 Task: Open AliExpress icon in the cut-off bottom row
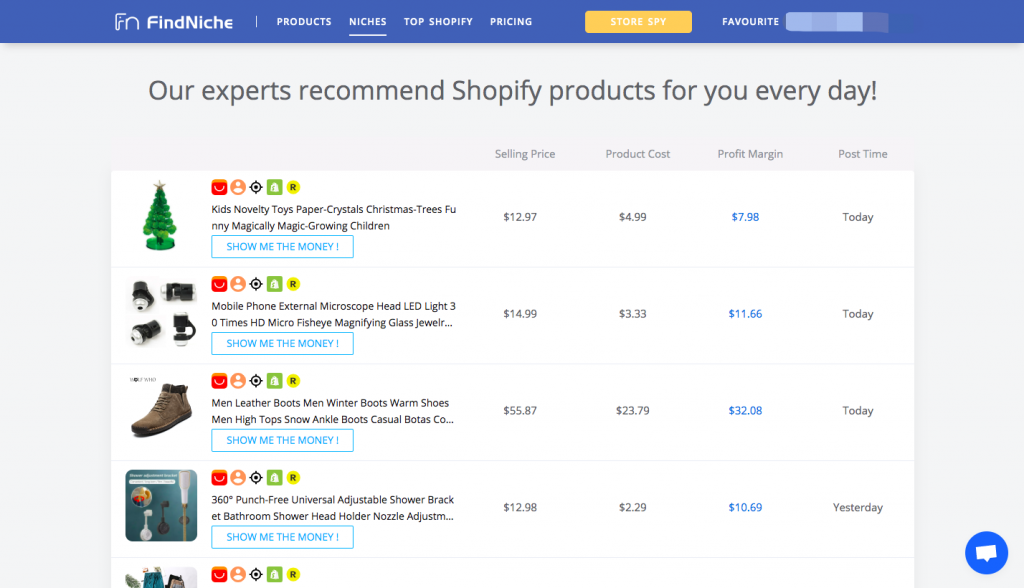point(219,574)
